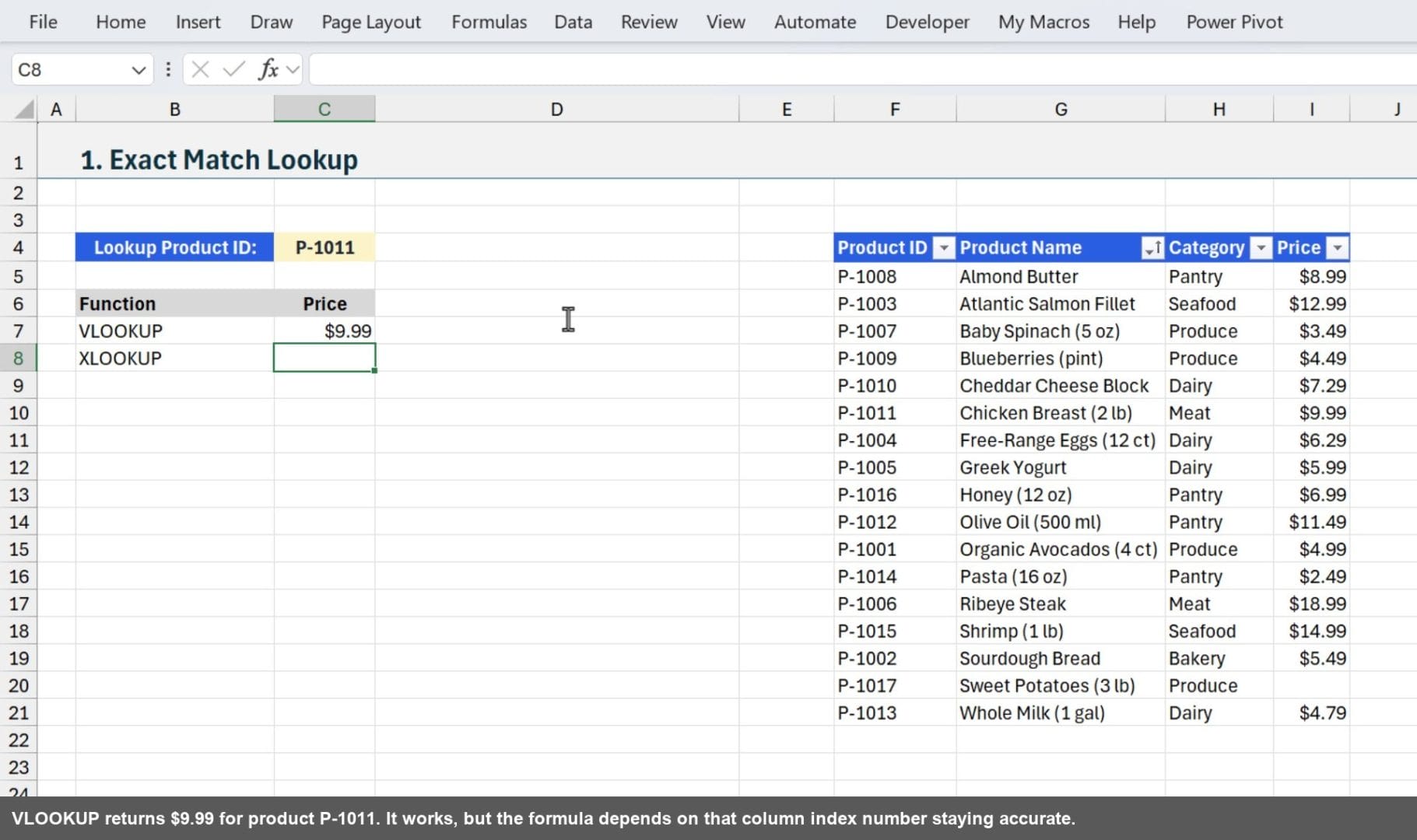Select the Developer ribbon tab
This screenshot has width=1417, height=840.
click(926, 22)
